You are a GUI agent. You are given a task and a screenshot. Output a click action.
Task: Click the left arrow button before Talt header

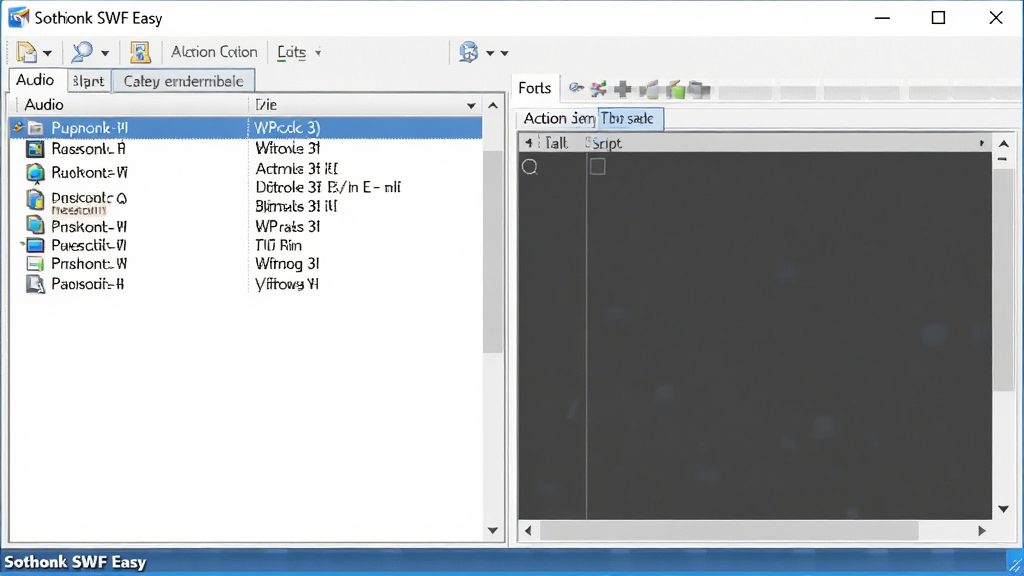[529, 143]
